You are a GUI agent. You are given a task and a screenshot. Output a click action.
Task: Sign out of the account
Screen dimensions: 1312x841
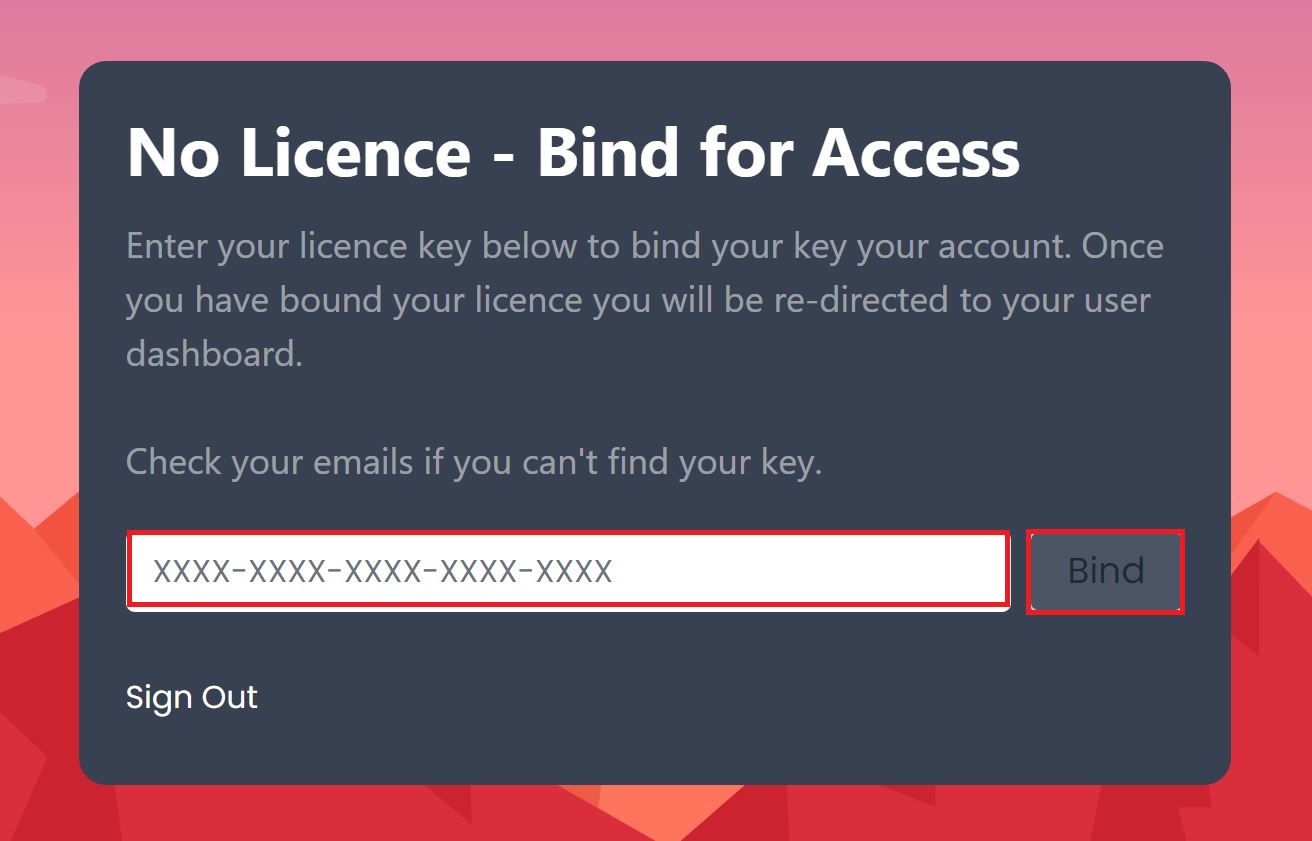(x=192, y=697)
